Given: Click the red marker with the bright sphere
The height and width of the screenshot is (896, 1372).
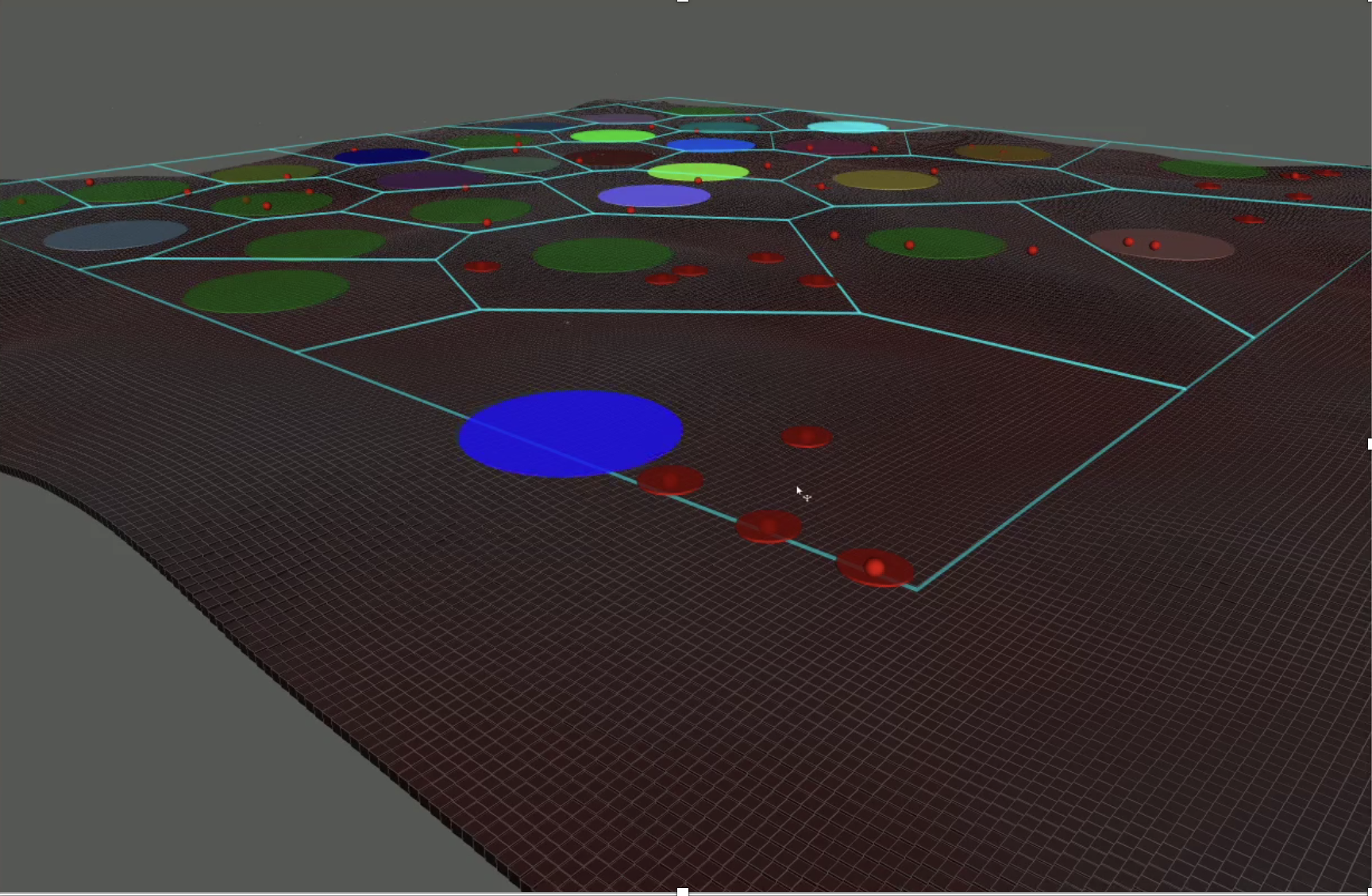Looking at the screenshot, I should [x=875, y=567].
